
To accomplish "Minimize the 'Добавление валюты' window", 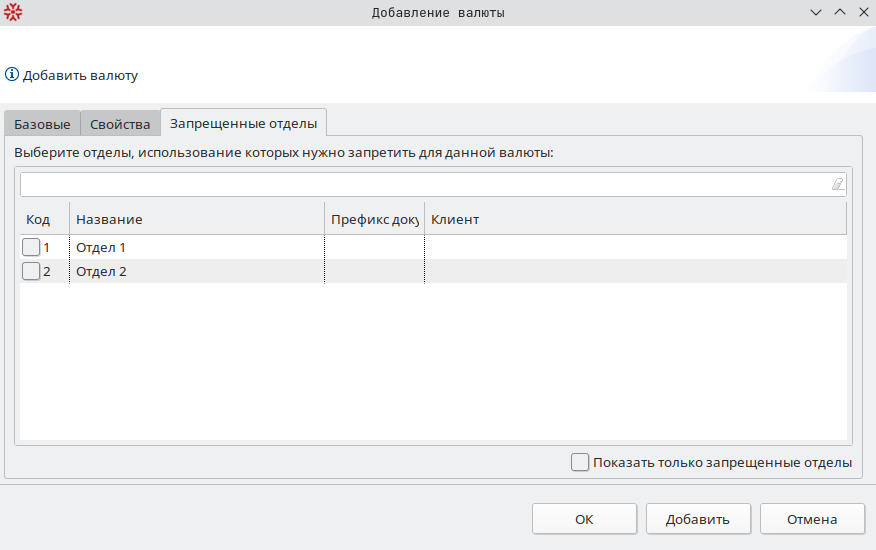I will [817, 13].
